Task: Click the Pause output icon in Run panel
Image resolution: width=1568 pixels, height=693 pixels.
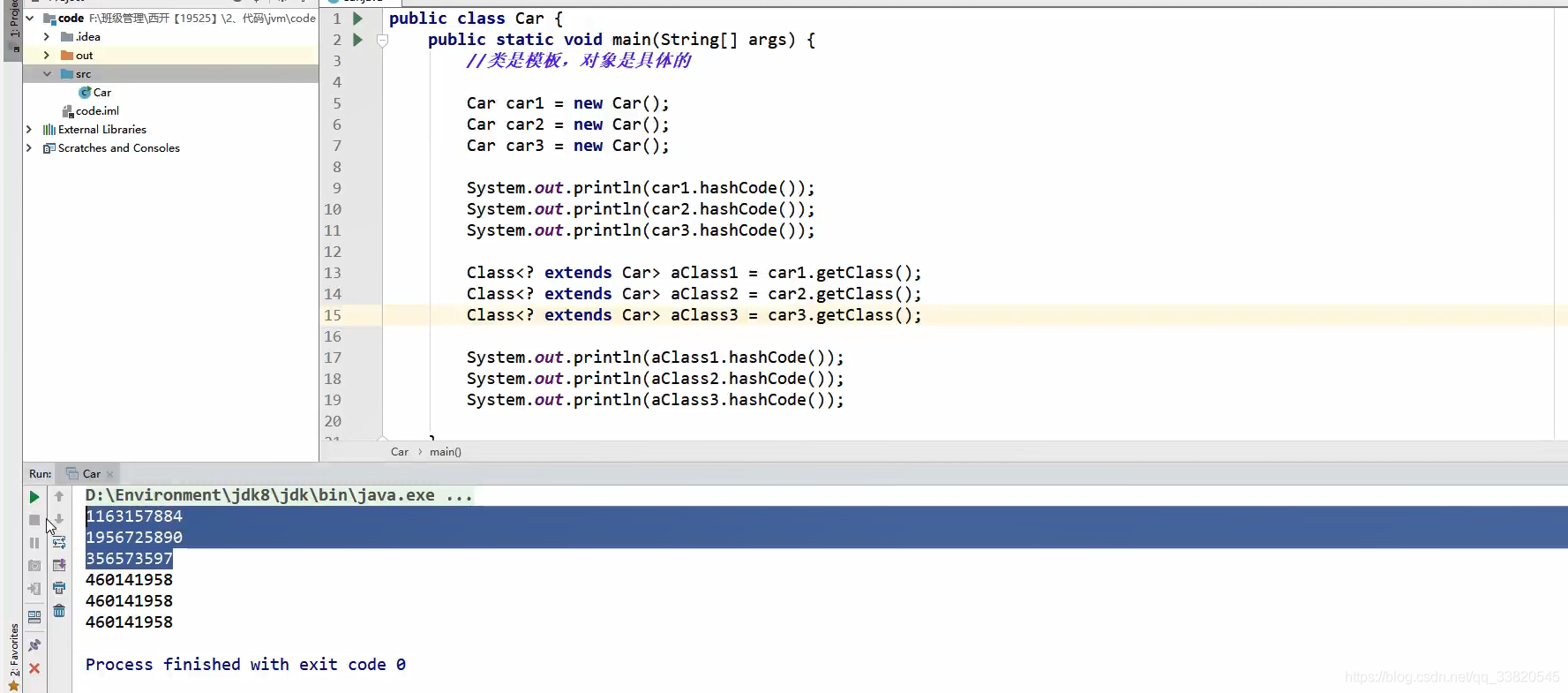Action: pos(34,543)
